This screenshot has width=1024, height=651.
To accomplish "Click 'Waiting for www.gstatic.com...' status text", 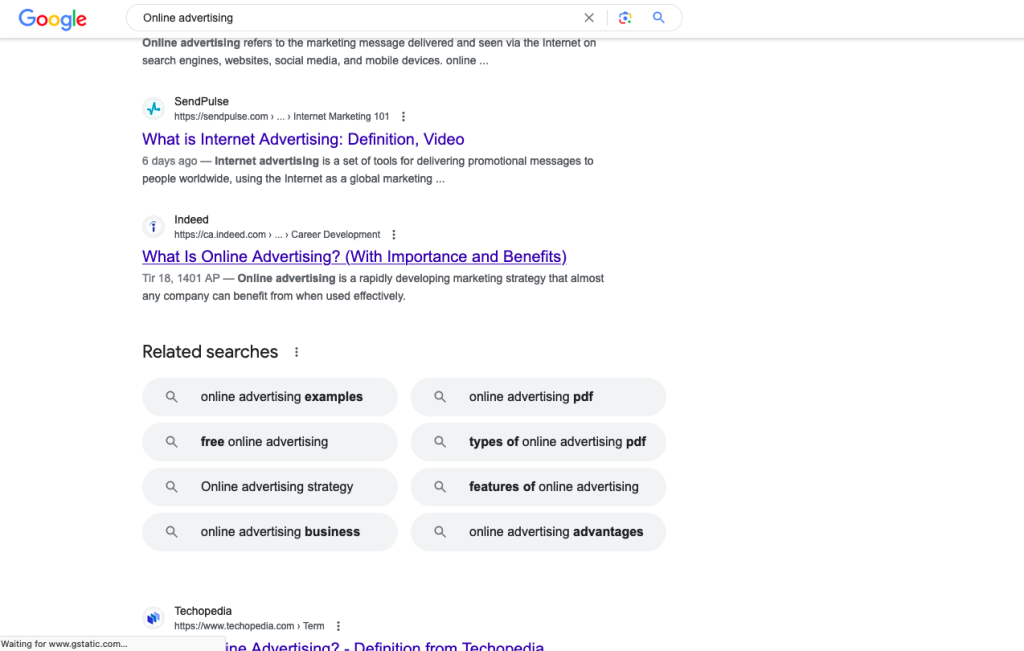I will (64, 644).
